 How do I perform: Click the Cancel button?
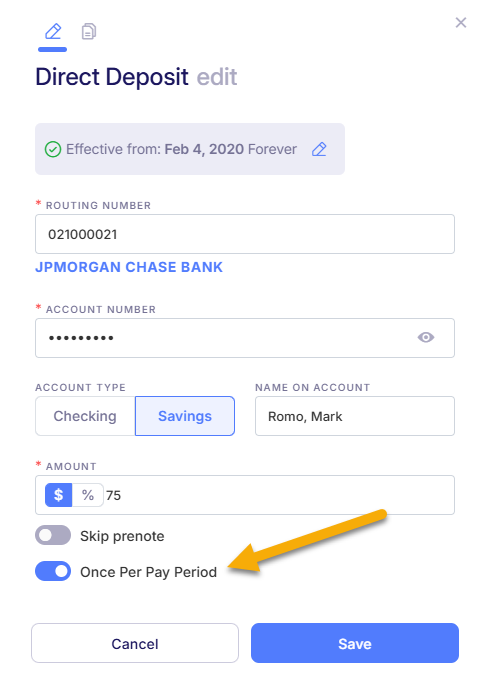click(x=135, y=643)
